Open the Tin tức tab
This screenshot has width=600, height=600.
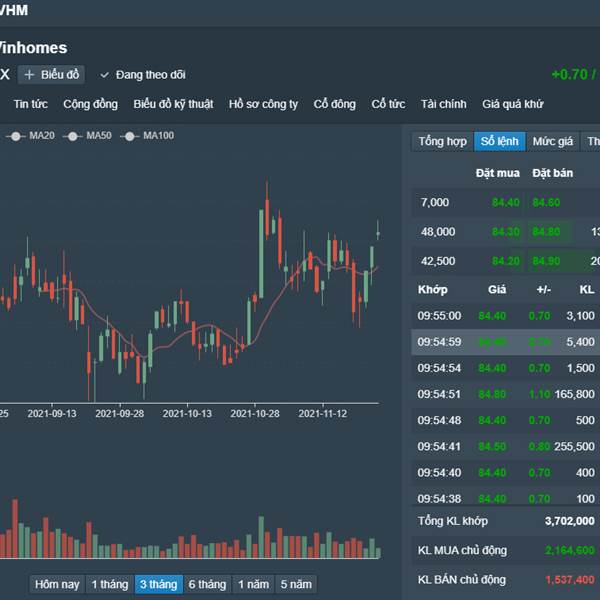pos(31,104)
